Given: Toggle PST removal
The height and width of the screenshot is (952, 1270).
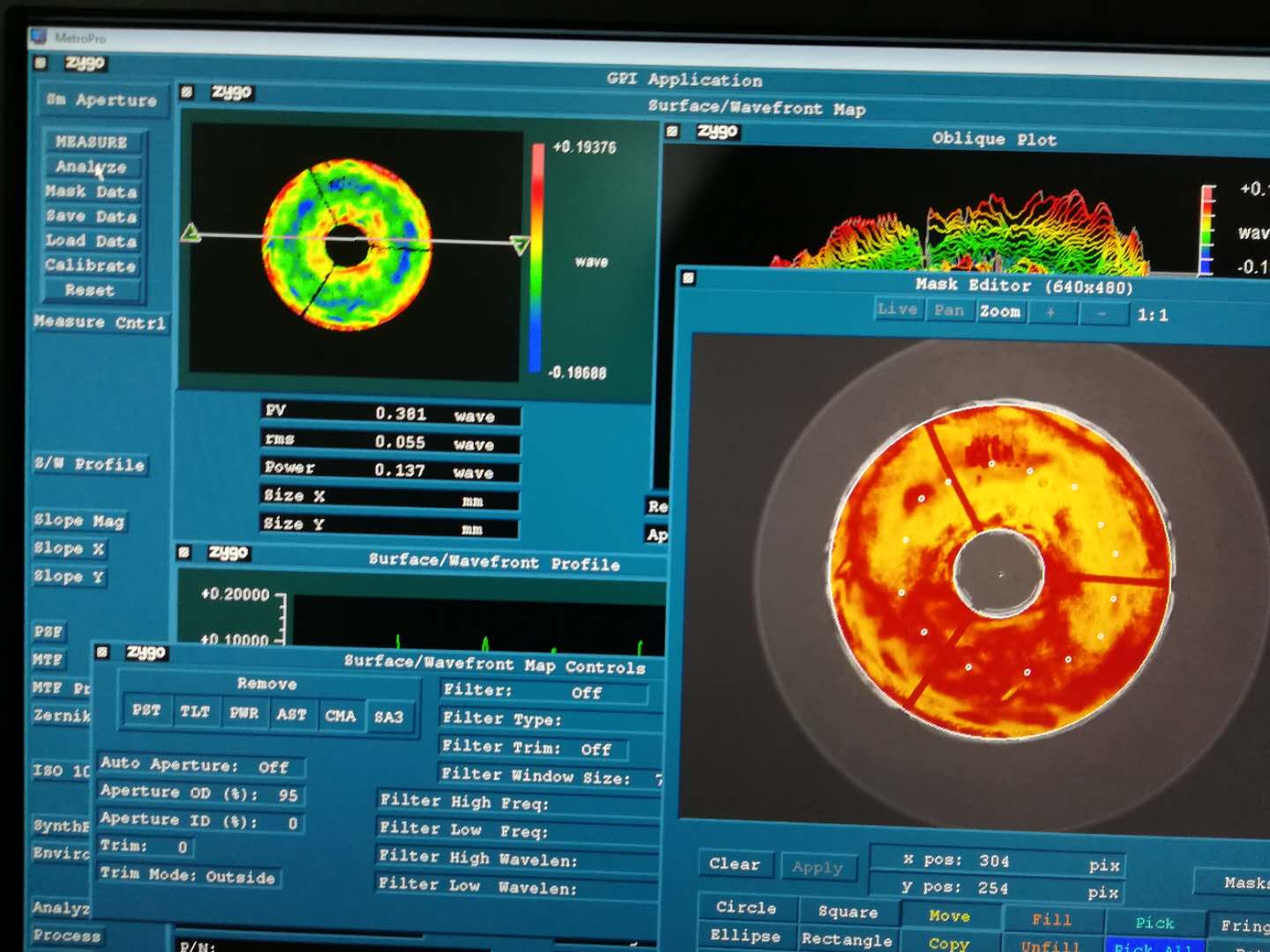Looking at the screenshot, I should (x=146, y=710).
